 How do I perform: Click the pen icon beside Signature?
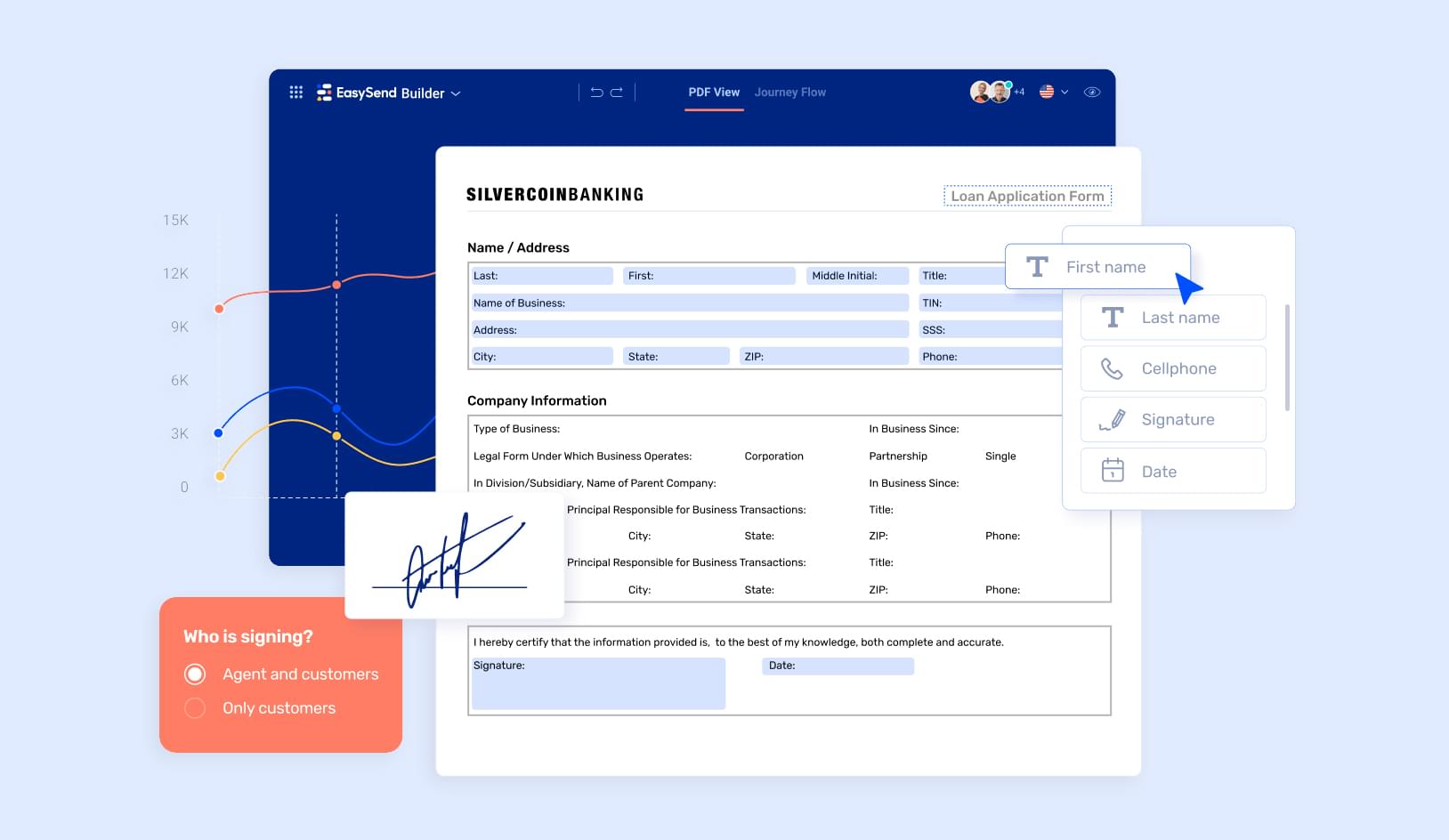click(x=1113, y=420)
